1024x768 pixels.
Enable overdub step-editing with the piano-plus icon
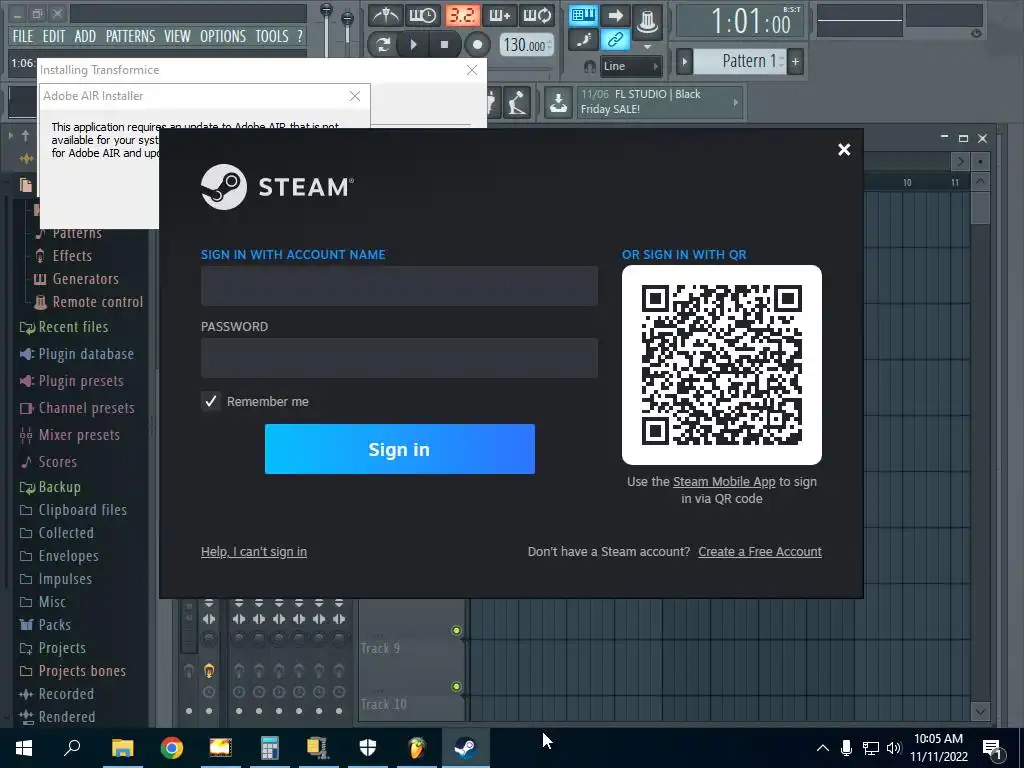click(500, 15)
